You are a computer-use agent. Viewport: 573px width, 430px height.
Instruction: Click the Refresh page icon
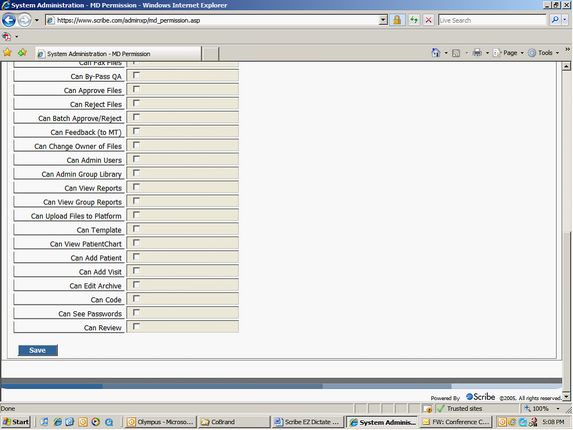click(414, 20)
